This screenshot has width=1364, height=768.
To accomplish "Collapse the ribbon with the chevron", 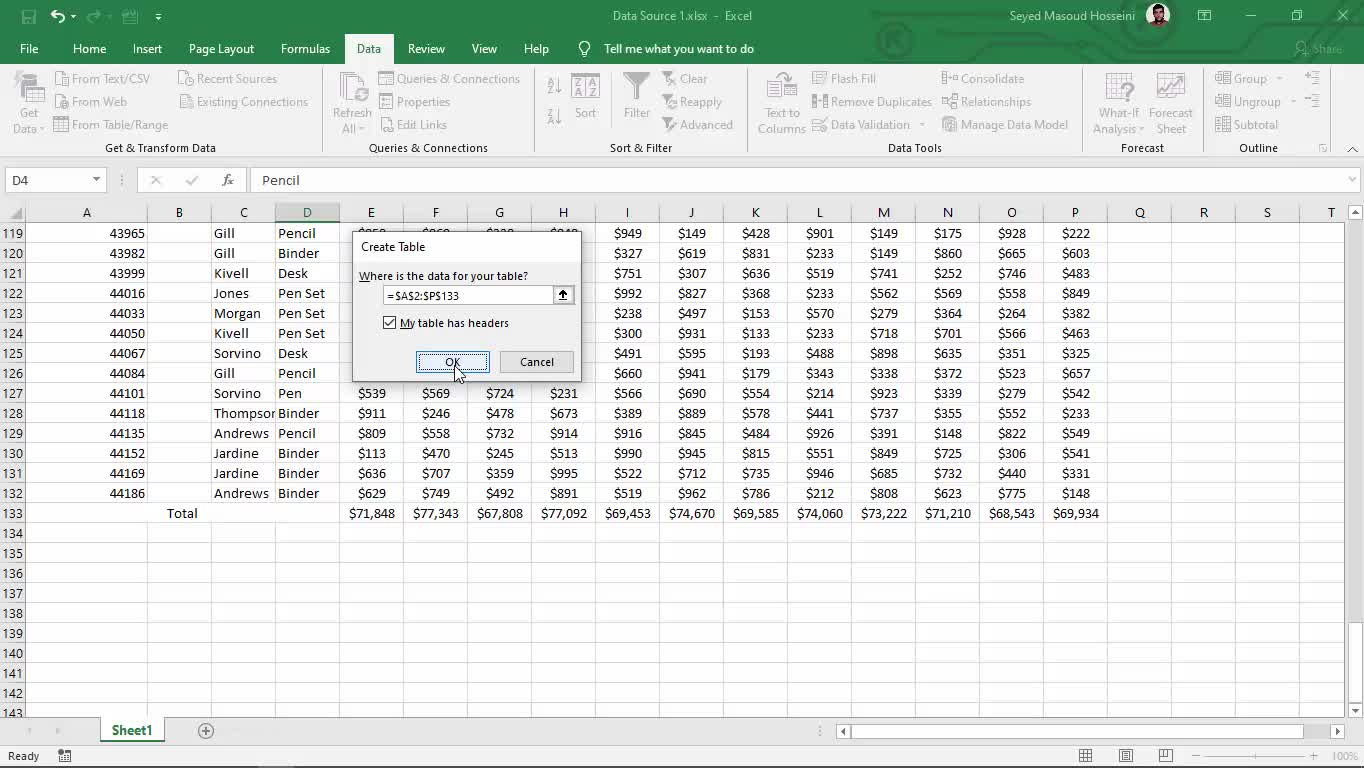I will (1352, 149).
